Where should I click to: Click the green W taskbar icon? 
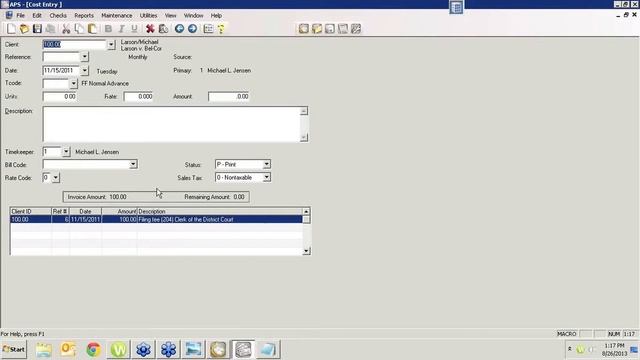118,349
